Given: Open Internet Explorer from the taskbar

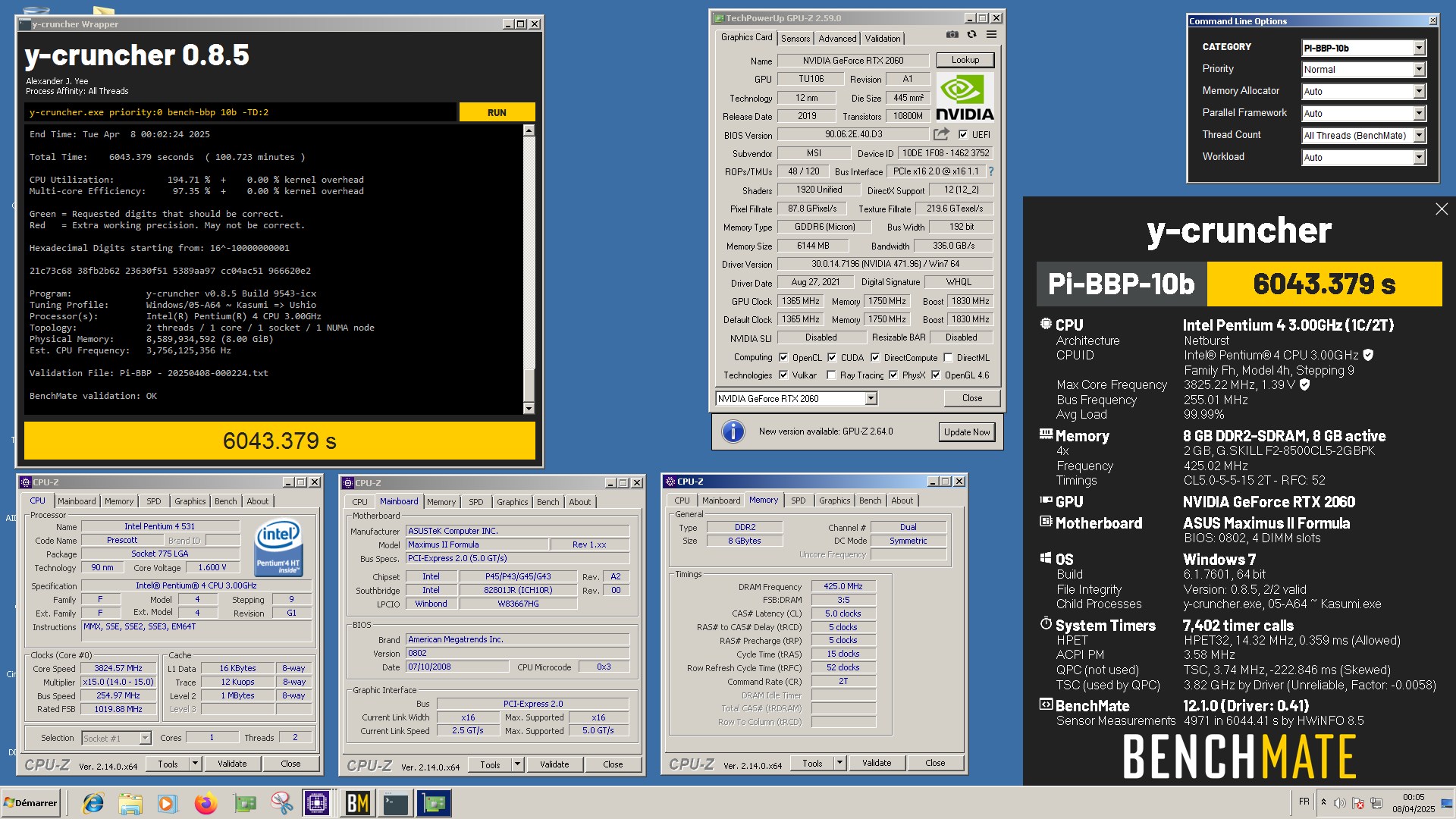Looking at the screenshot, I should click(93, 803).
